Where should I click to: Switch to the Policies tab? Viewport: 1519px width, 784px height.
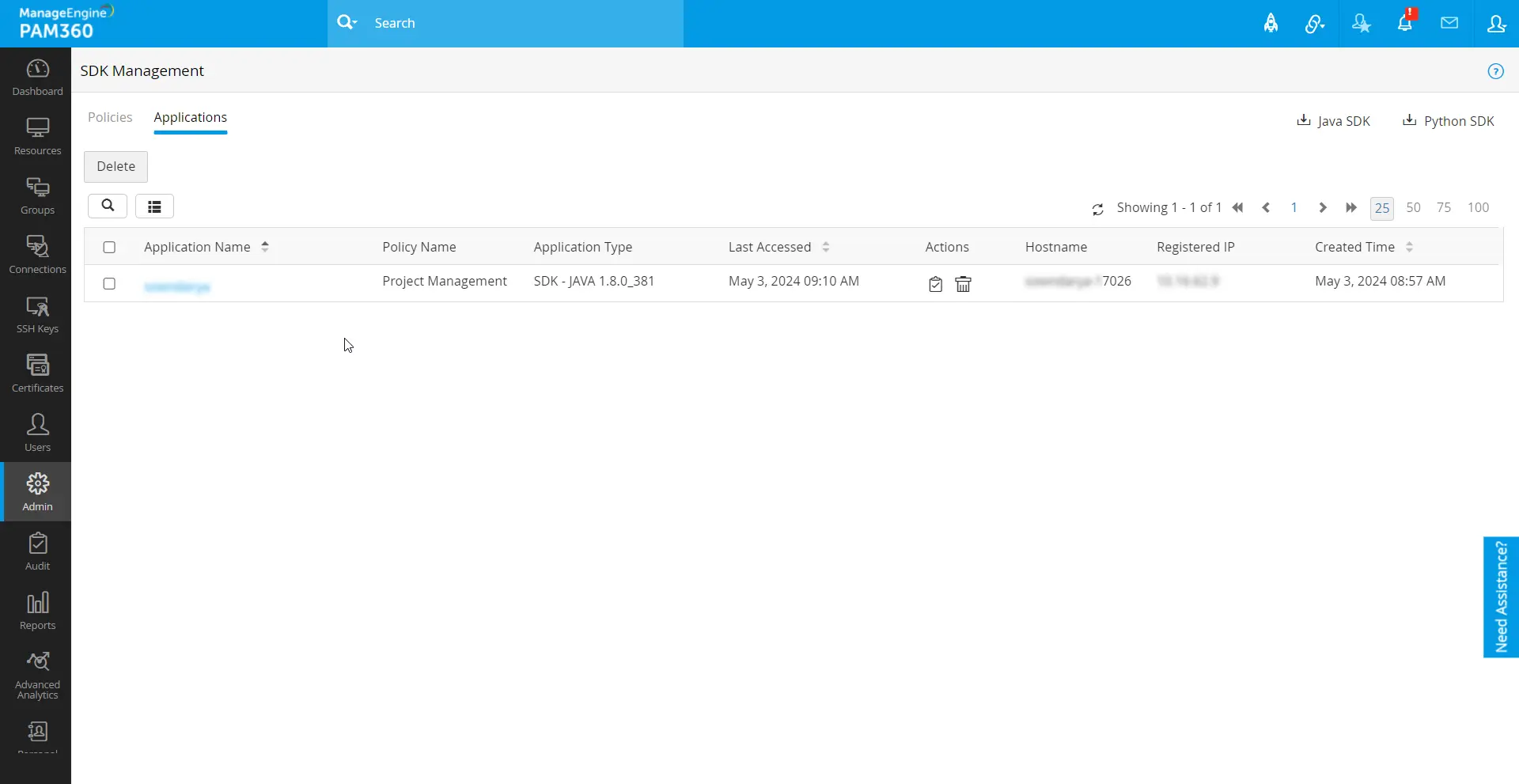pos(110,117)
